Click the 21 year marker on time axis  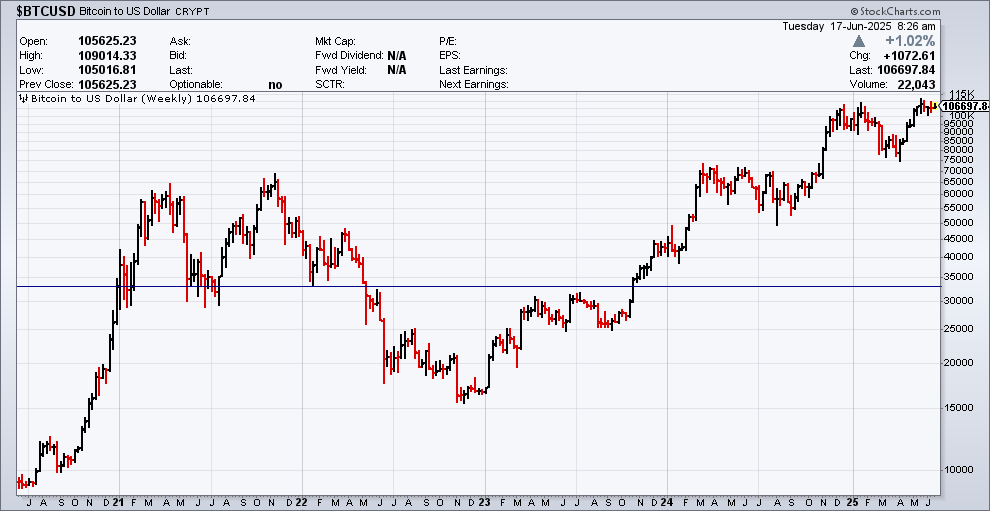119,503
